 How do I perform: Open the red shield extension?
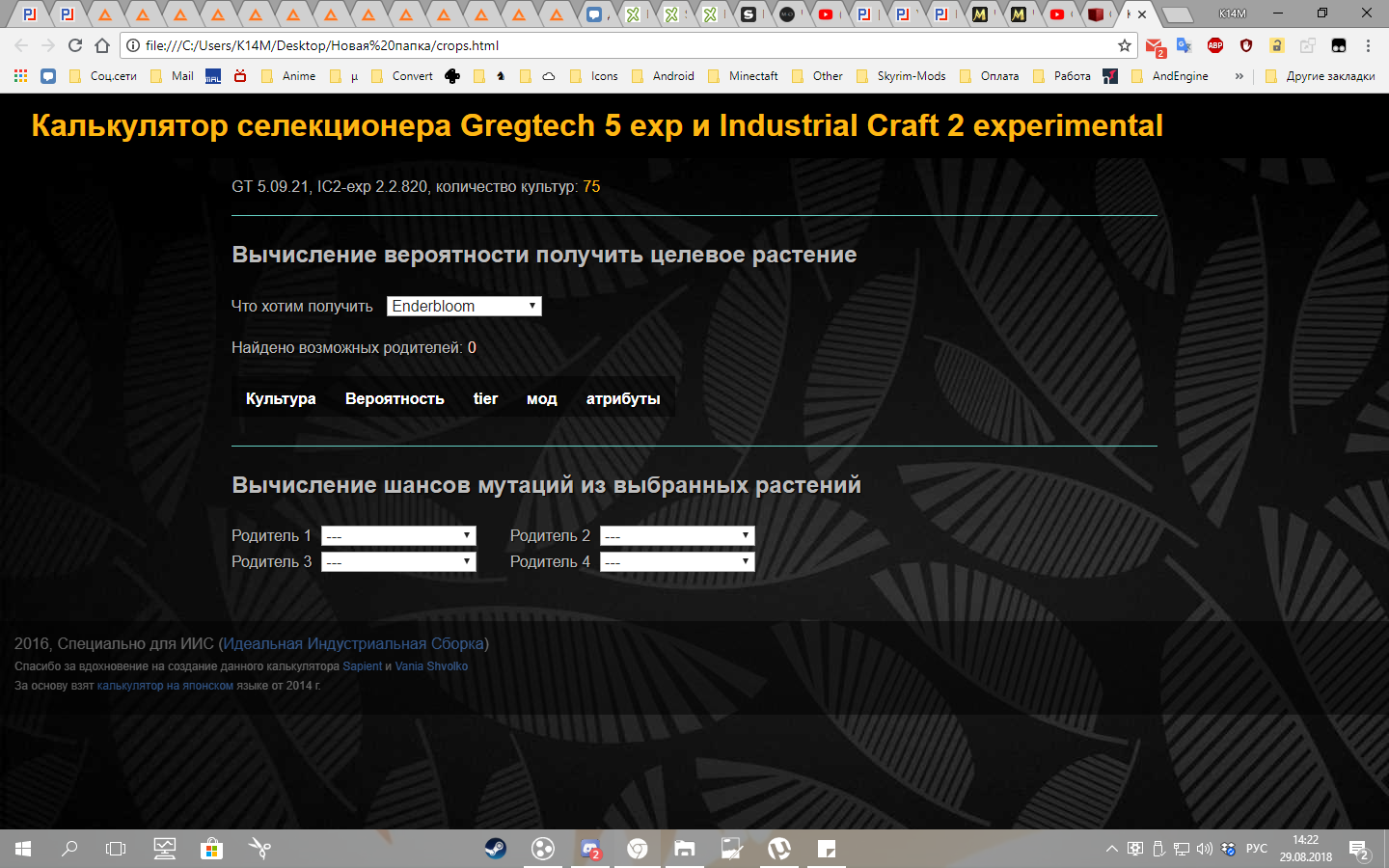click(x=1246, y=45)
